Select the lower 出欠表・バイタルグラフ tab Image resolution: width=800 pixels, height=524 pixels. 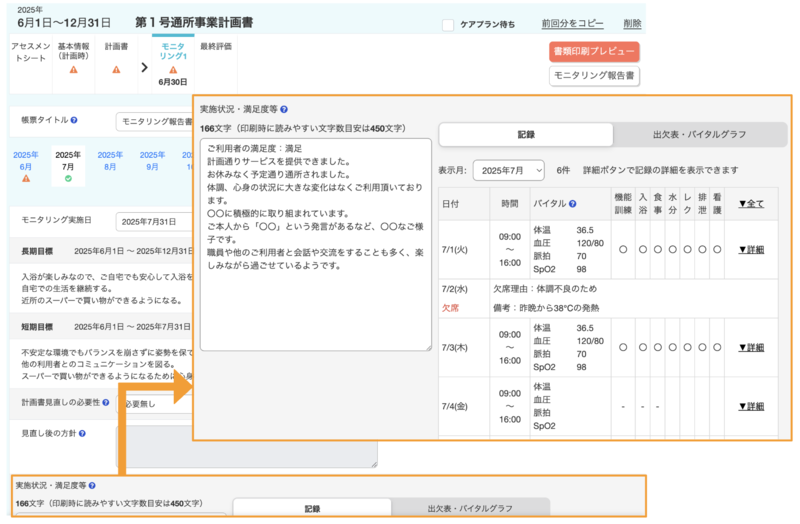(470, 508)
